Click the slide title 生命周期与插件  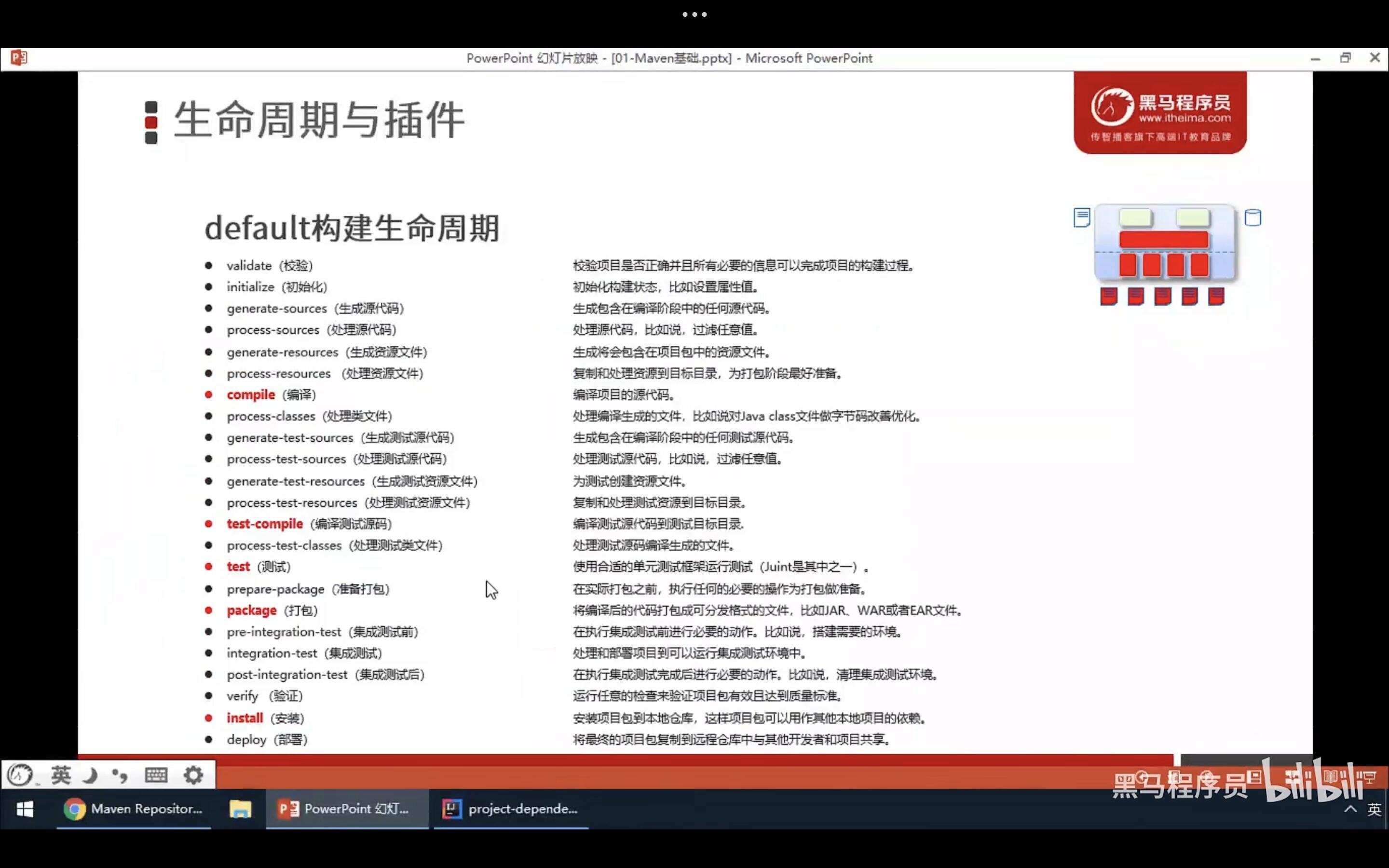pyautogui.click(x=319, y=120)
